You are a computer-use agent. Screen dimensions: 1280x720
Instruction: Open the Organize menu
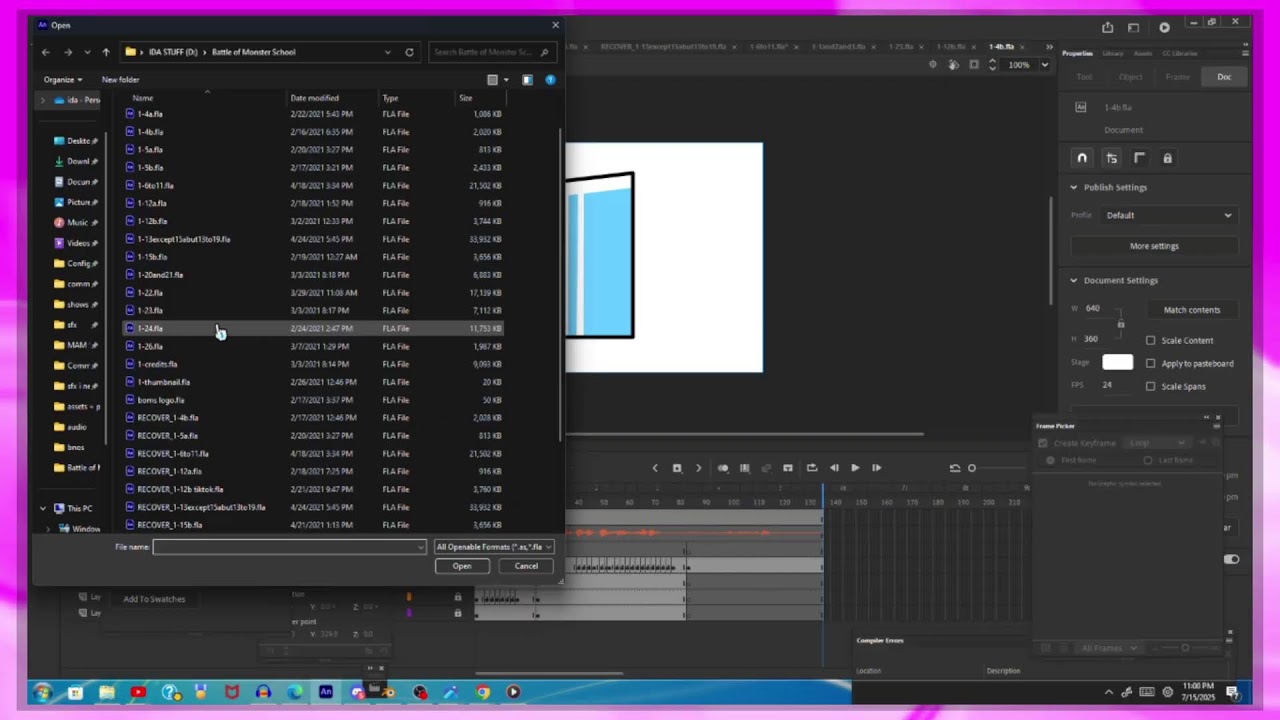point(63,80)
